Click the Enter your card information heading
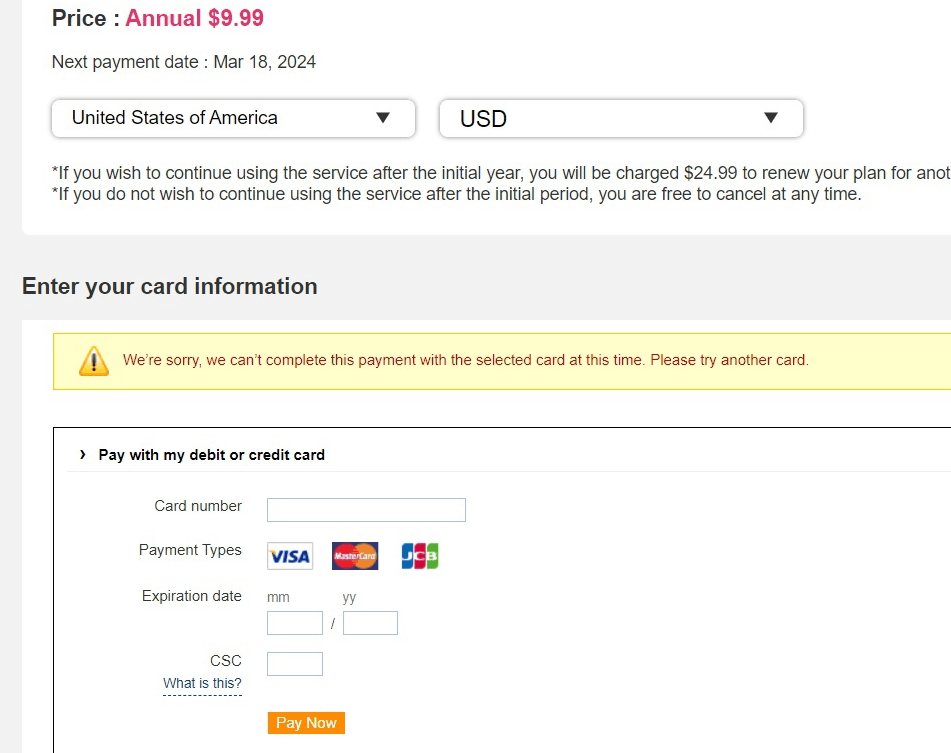 [x=170, y=286]
